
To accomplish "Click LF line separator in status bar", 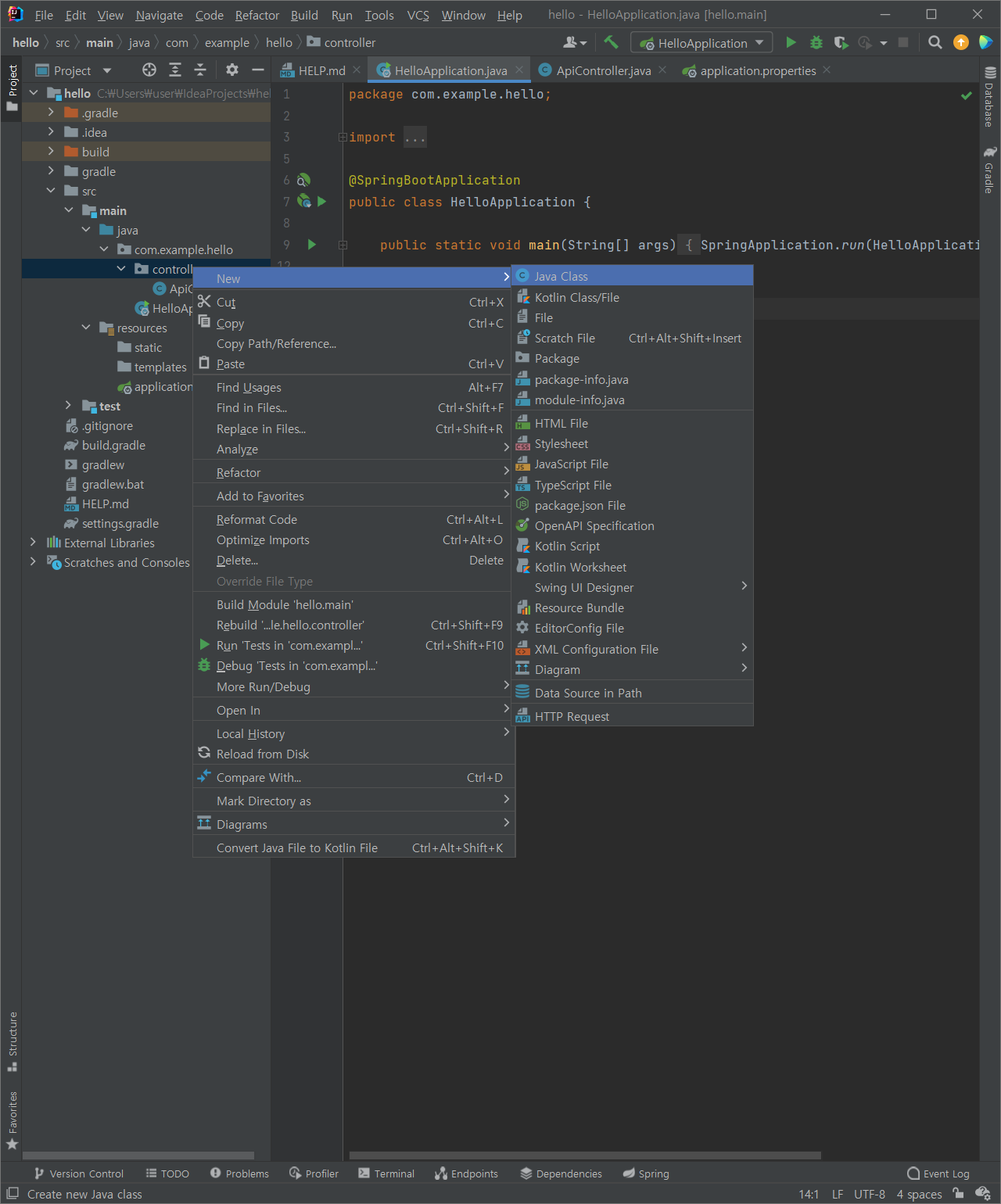I will [838, 1194].
